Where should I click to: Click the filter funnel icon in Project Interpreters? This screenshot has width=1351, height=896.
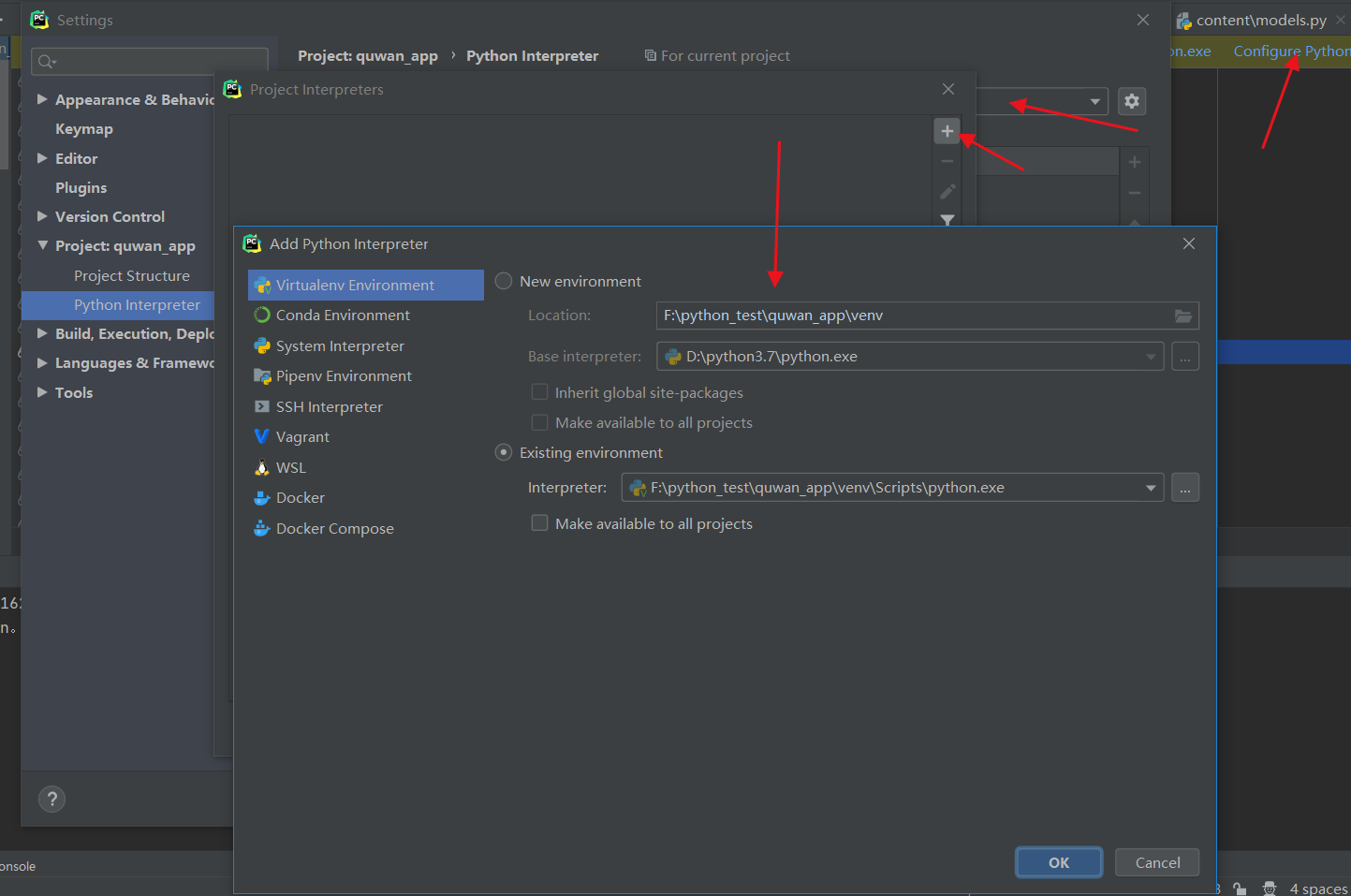tap(947, 220)
